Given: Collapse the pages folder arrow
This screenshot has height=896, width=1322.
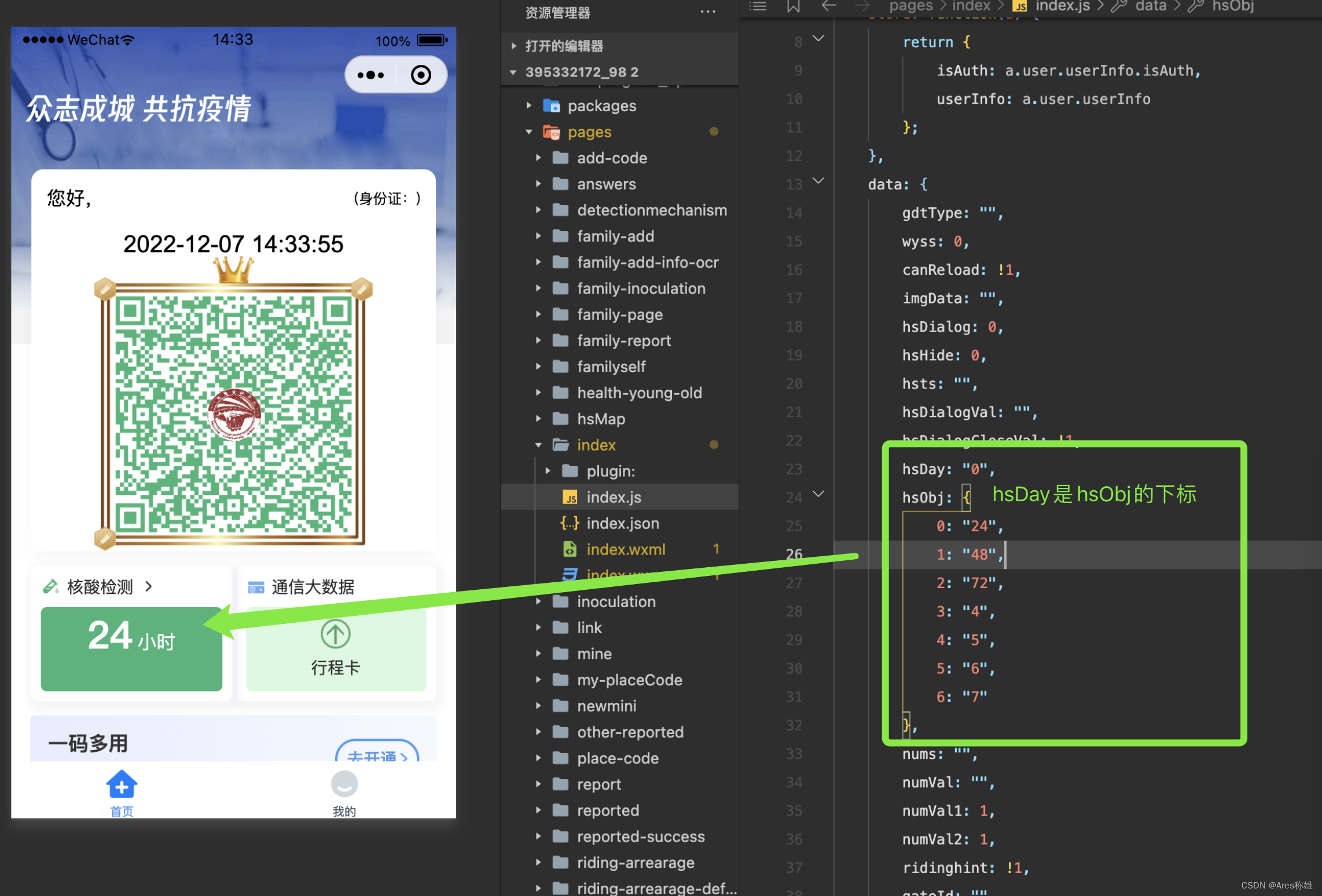Looking at the screenshot, I should [x=529, y=132].
